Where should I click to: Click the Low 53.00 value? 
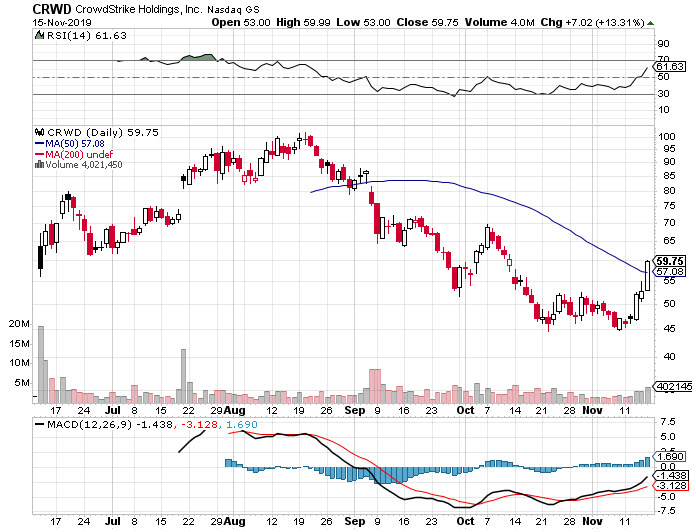pyautogui.click(x=364, y=22)
